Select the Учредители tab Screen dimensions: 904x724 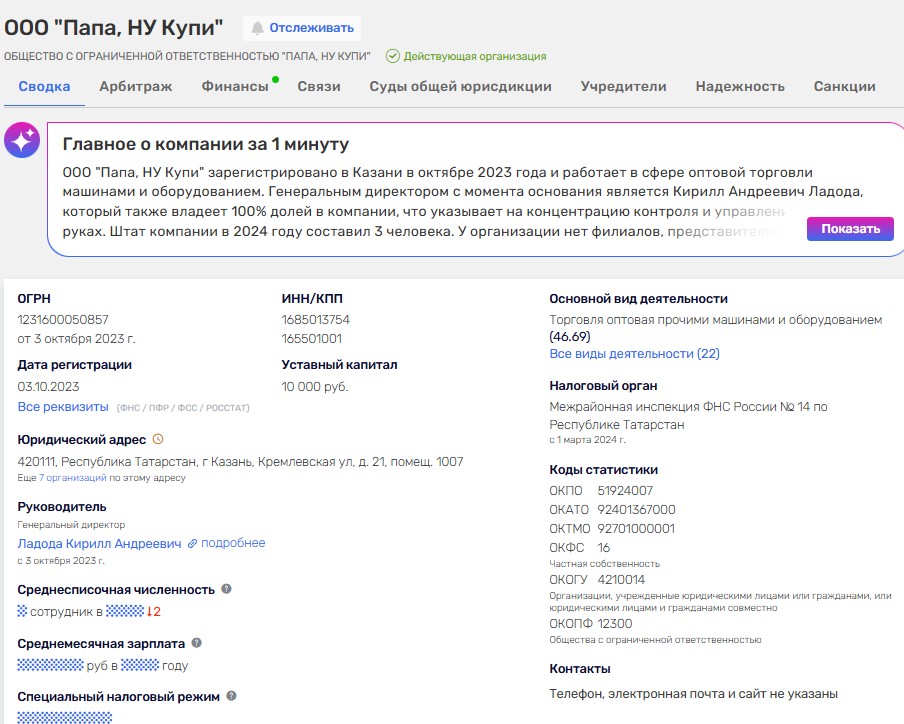pyautogui.click(x=623, y=86)
